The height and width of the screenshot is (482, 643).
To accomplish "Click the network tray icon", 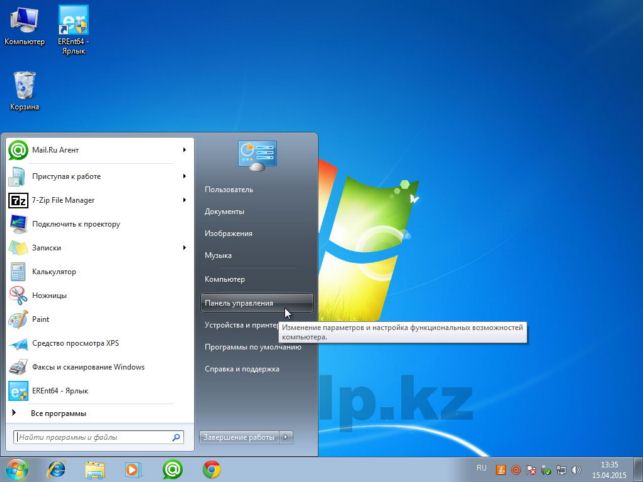I will click(x=561, y=470).
